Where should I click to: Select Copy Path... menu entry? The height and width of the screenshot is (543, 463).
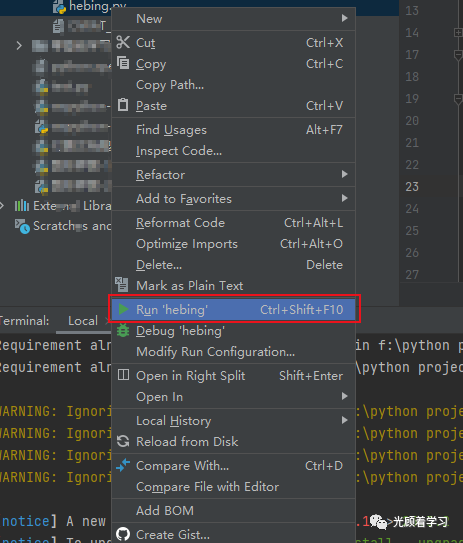(x=234, y=85)
